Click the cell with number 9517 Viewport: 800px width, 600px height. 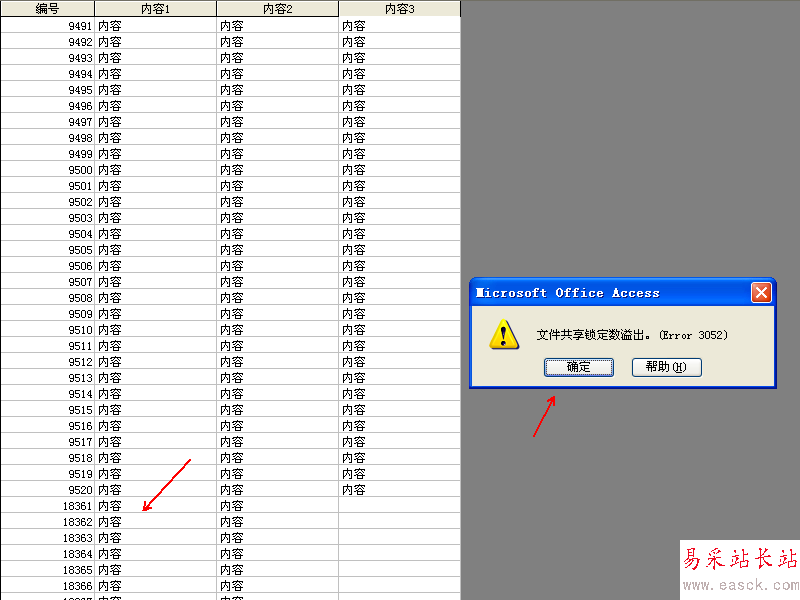coord(47,442)
